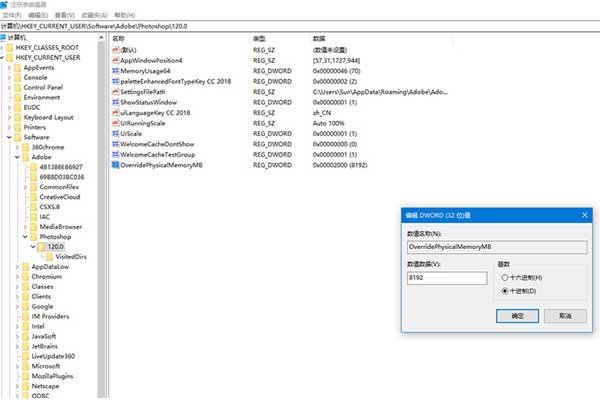Close the 编辑 DWORD dialog with X
This screenshot has width=600, height=400.
[x=584, y=215]
